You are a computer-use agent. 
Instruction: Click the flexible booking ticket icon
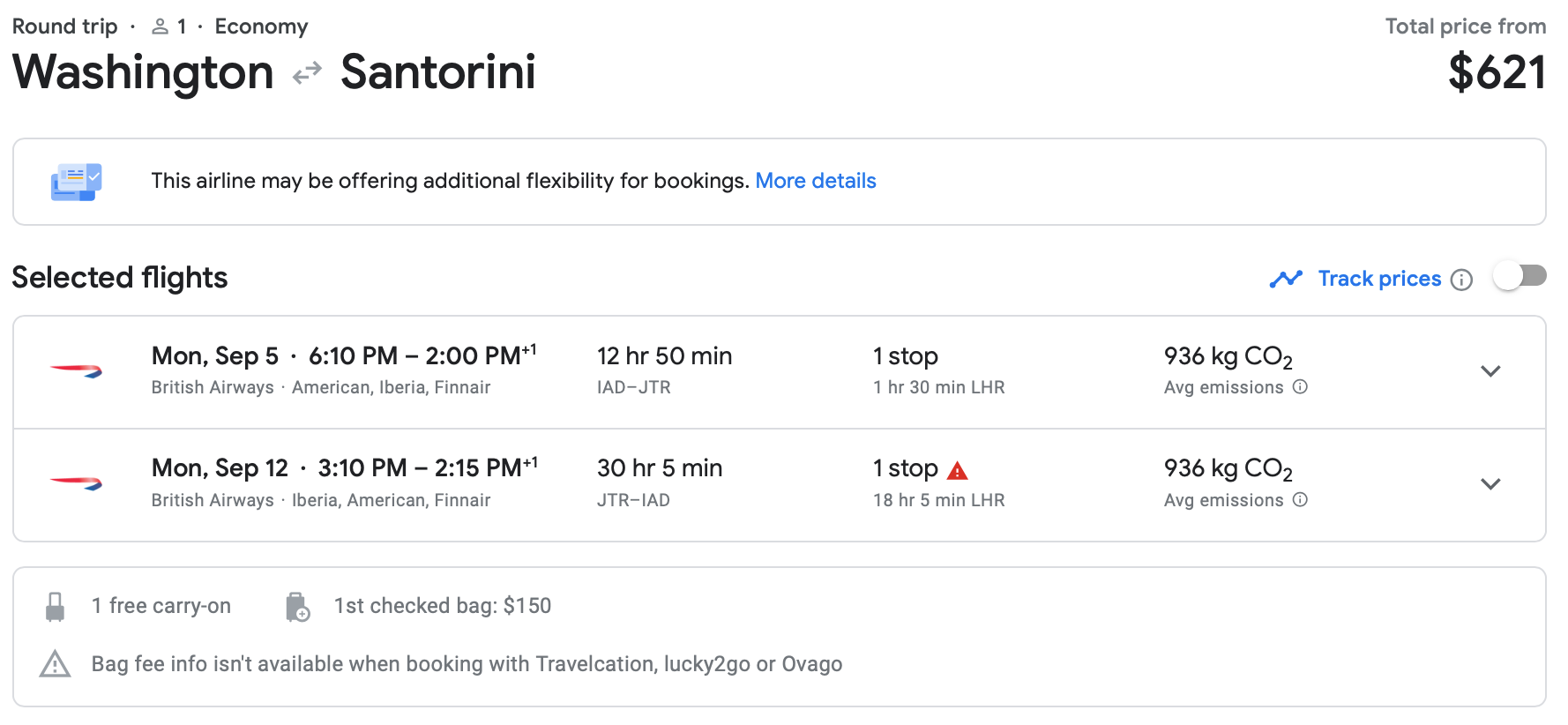point(76,182)
